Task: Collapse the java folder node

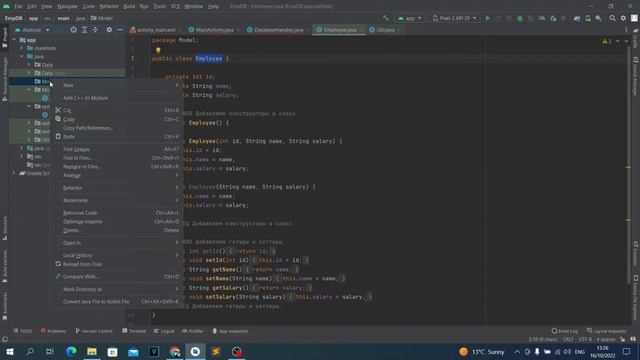Action: pyautogui.click(x=22, y=56)
